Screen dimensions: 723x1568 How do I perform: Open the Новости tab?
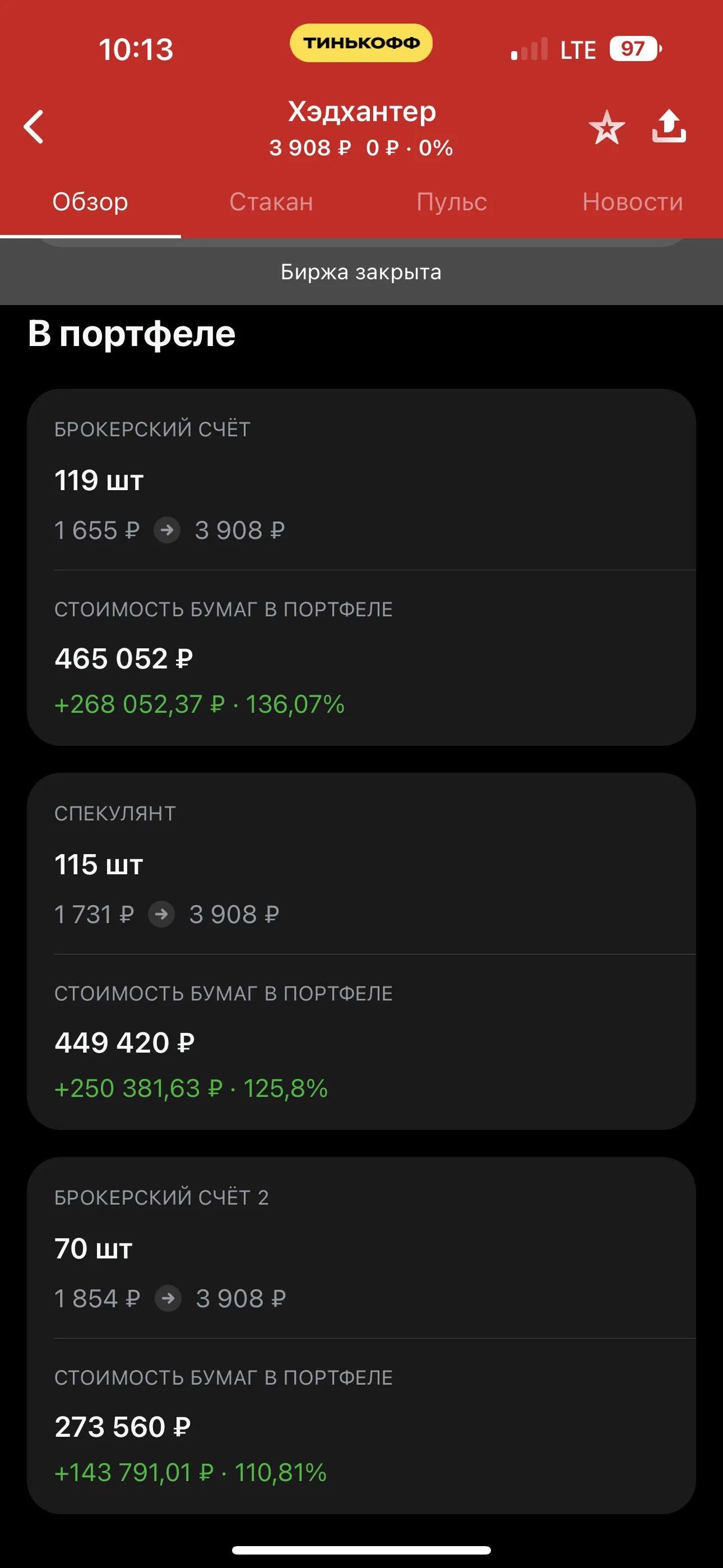[x=632, y=201]
